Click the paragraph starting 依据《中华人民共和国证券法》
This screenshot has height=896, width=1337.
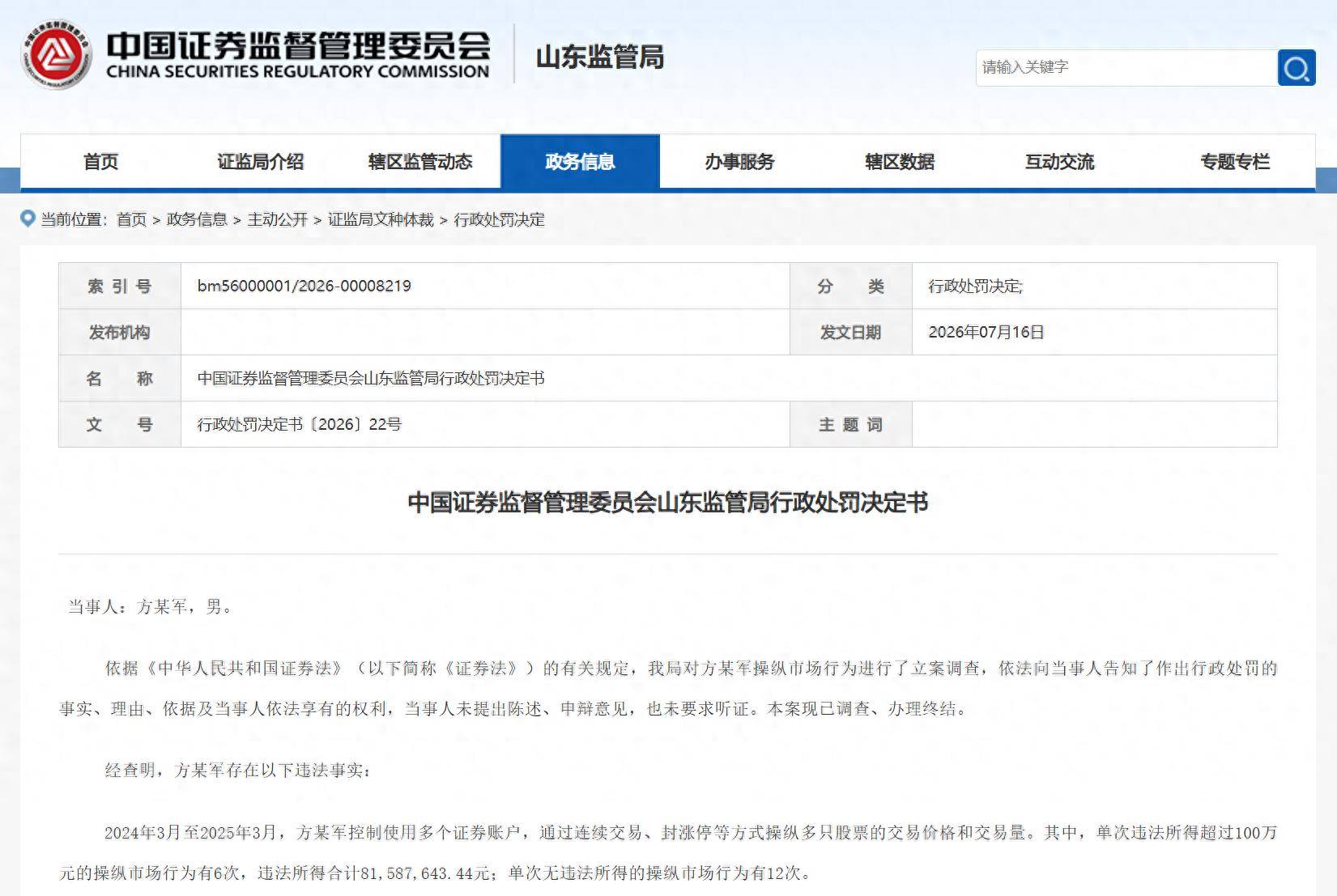point(668,688)
